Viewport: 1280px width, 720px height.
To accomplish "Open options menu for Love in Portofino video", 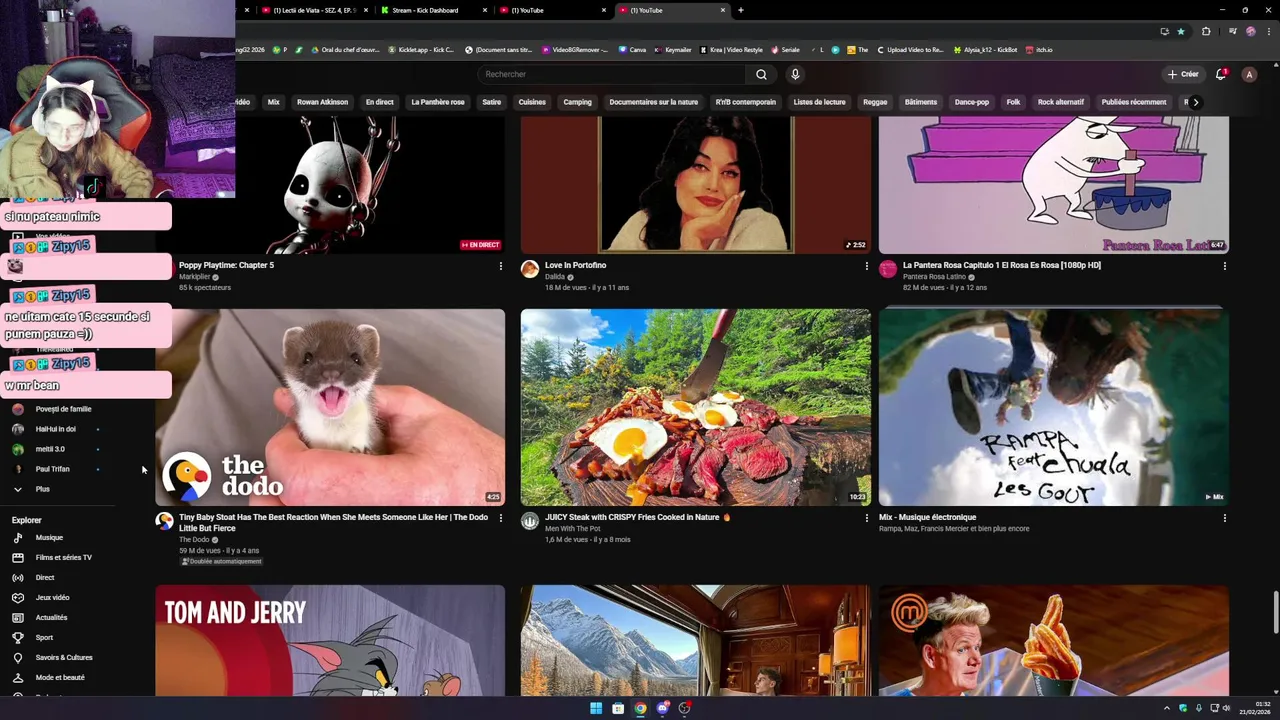I will [867, 266].
